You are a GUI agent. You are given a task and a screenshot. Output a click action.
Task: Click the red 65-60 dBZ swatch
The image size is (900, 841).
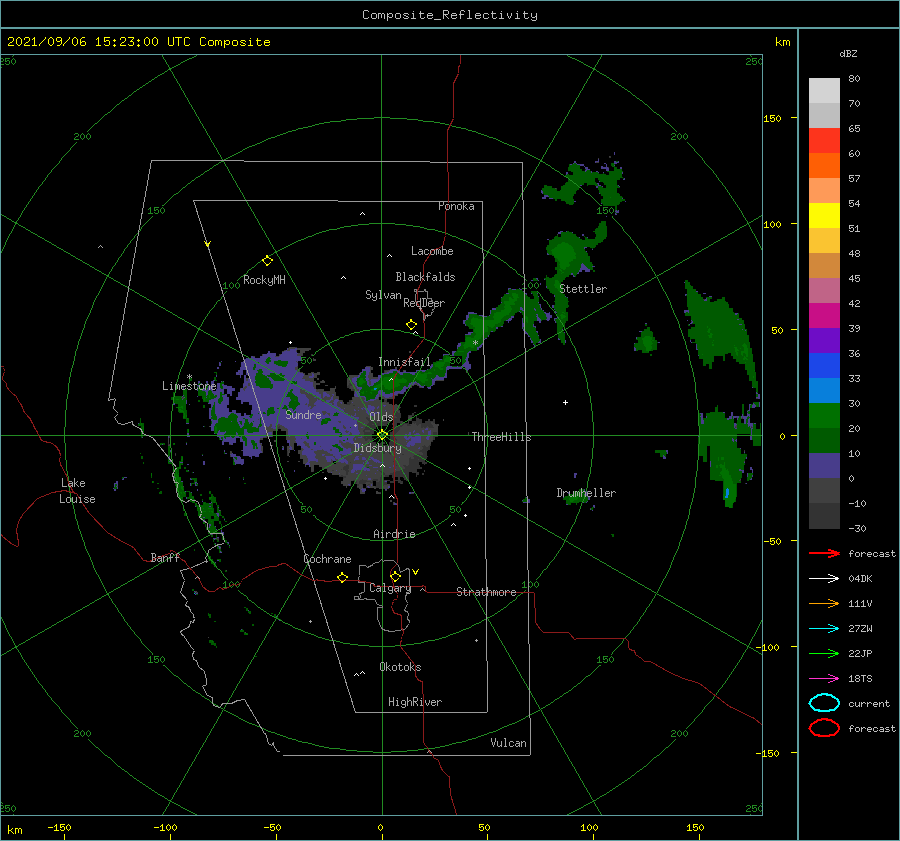824,141
